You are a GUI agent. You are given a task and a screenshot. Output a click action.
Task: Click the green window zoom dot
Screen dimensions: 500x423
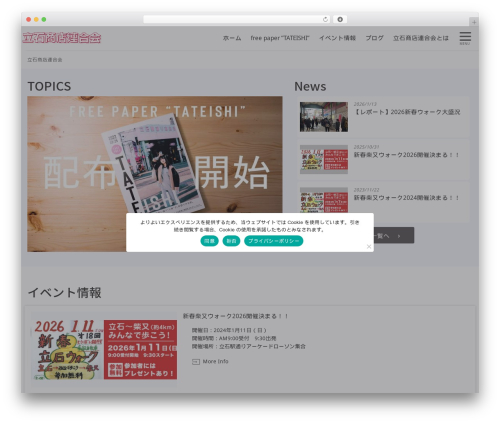[44, 19]
